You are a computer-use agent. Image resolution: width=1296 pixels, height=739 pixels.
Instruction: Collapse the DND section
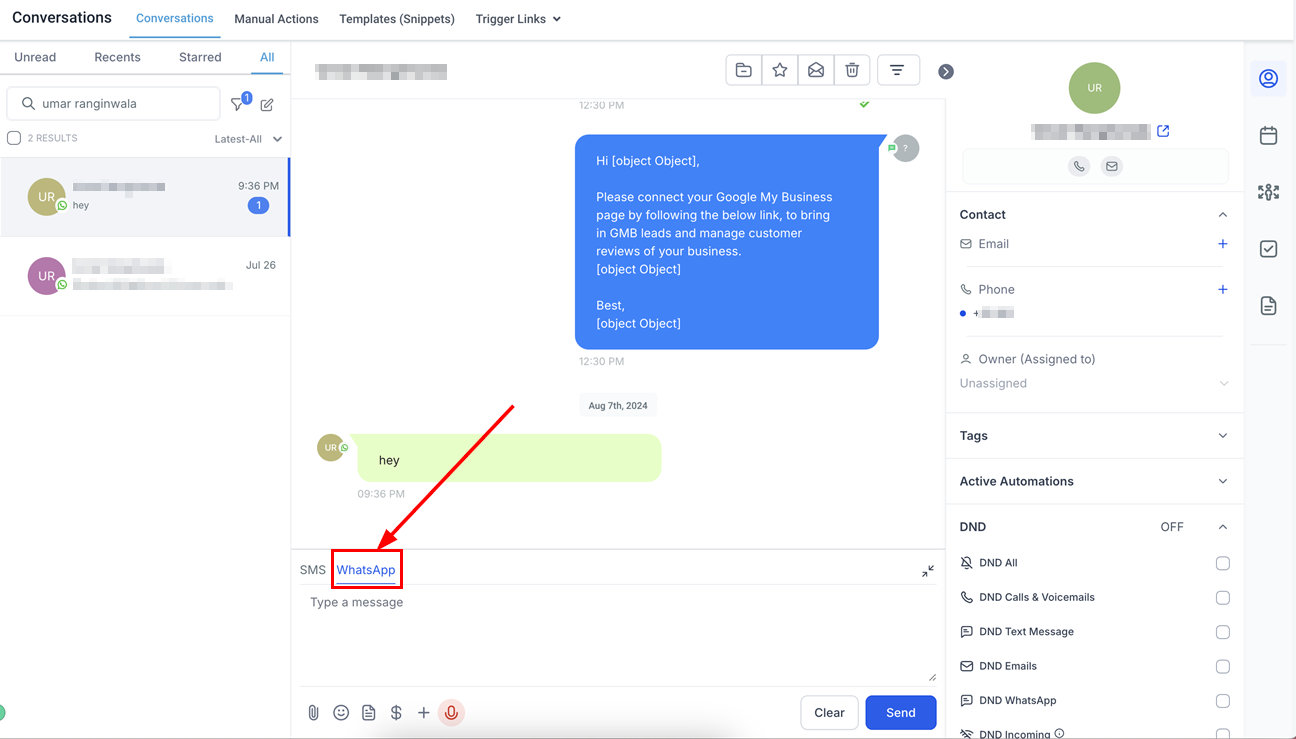coord(1222,527)
